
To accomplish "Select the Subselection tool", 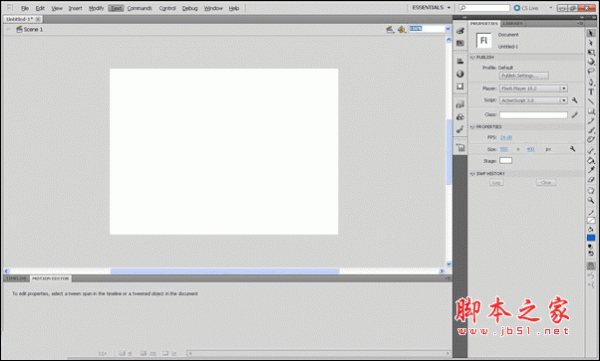I will coord(591,43).
